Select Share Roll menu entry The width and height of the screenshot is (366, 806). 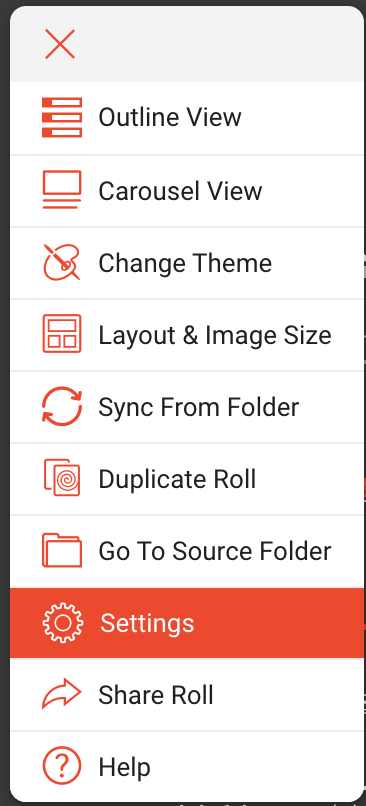pyautogui.click(x=187, y=694)
